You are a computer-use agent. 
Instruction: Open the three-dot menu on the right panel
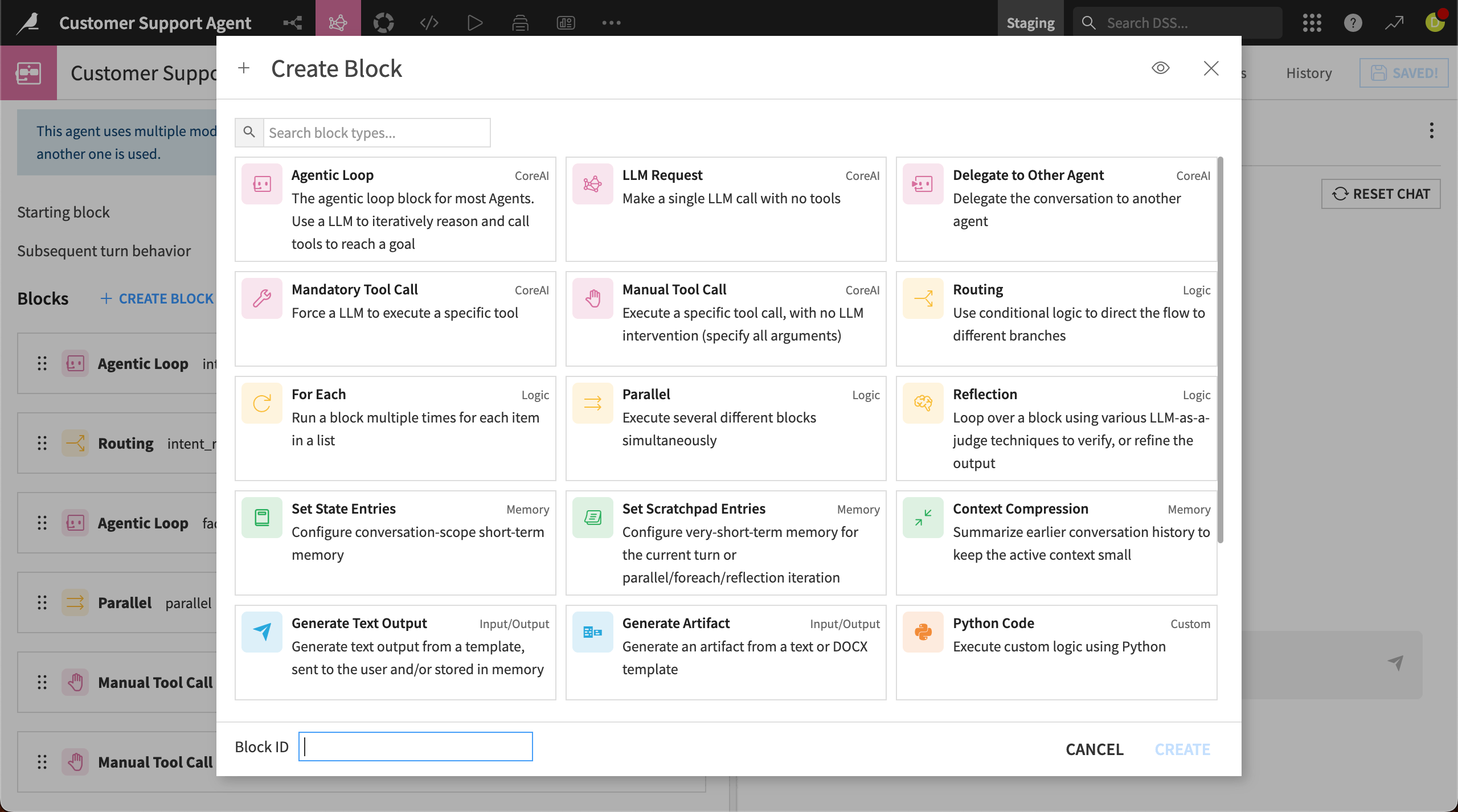coord(1431,130)
